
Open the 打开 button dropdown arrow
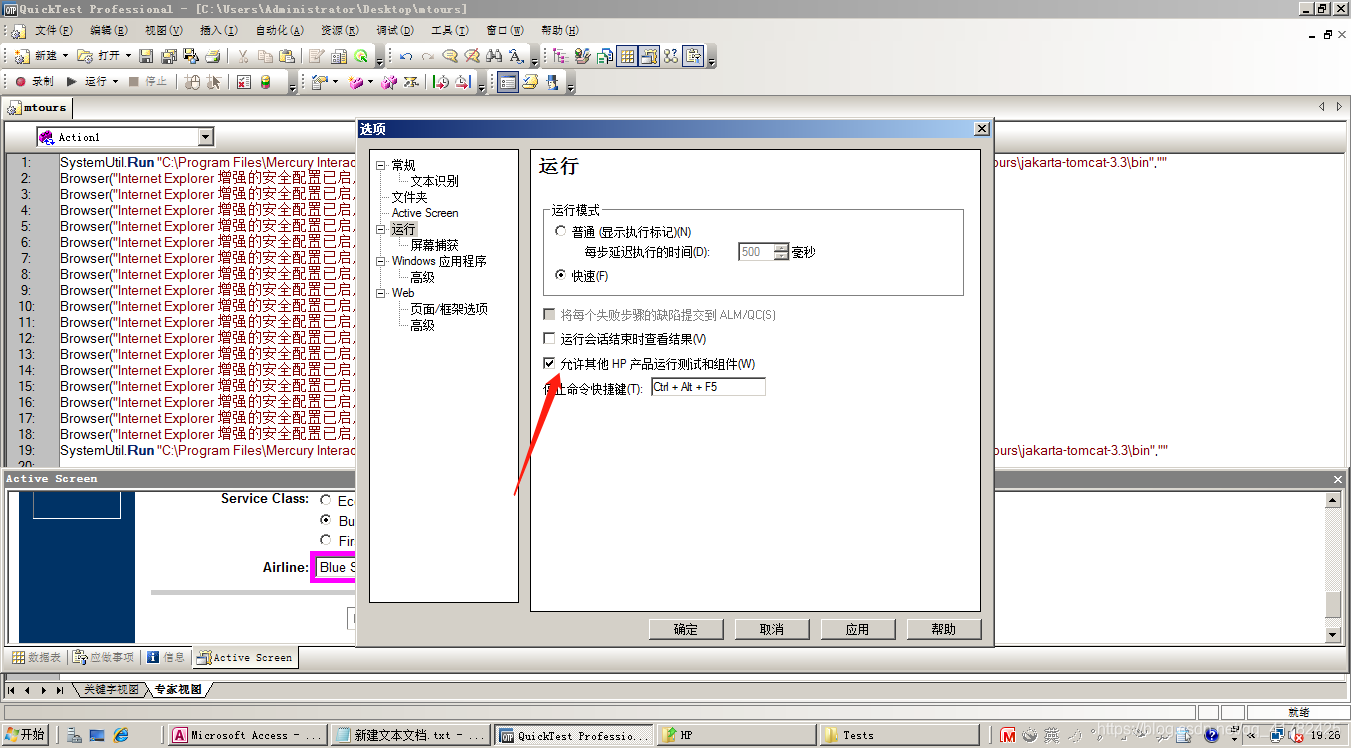coord(128,56)
